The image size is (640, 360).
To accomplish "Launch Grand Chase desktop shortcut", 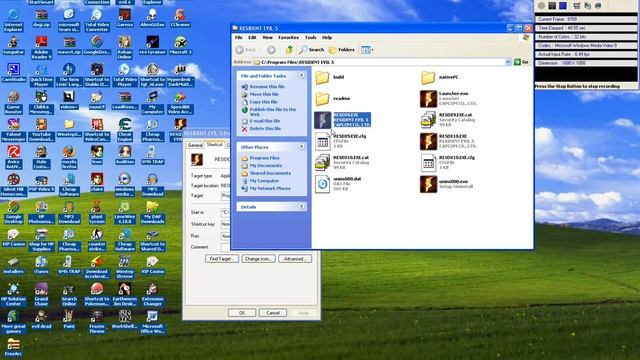I will tap(41, 295).
